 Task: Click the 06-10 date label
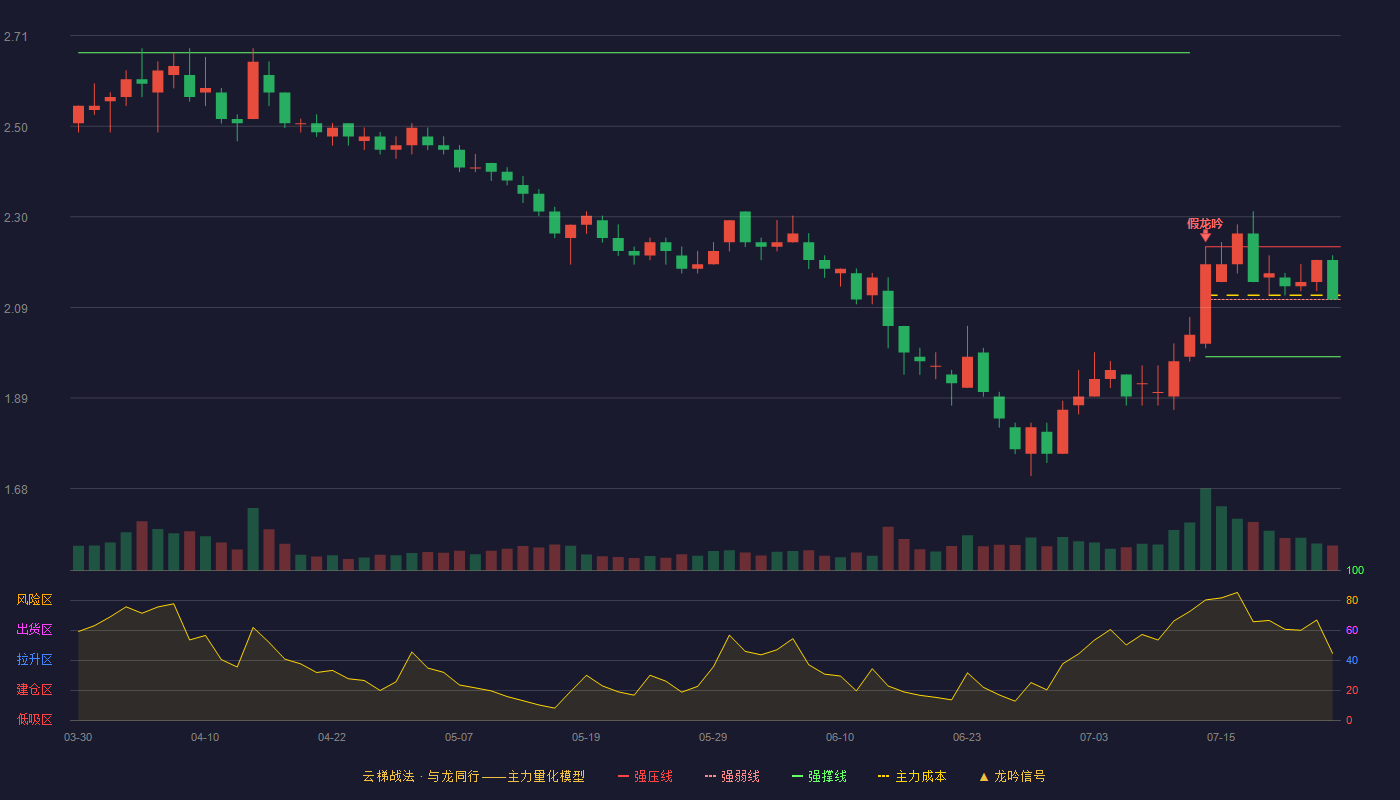click(x=840, y=737)
